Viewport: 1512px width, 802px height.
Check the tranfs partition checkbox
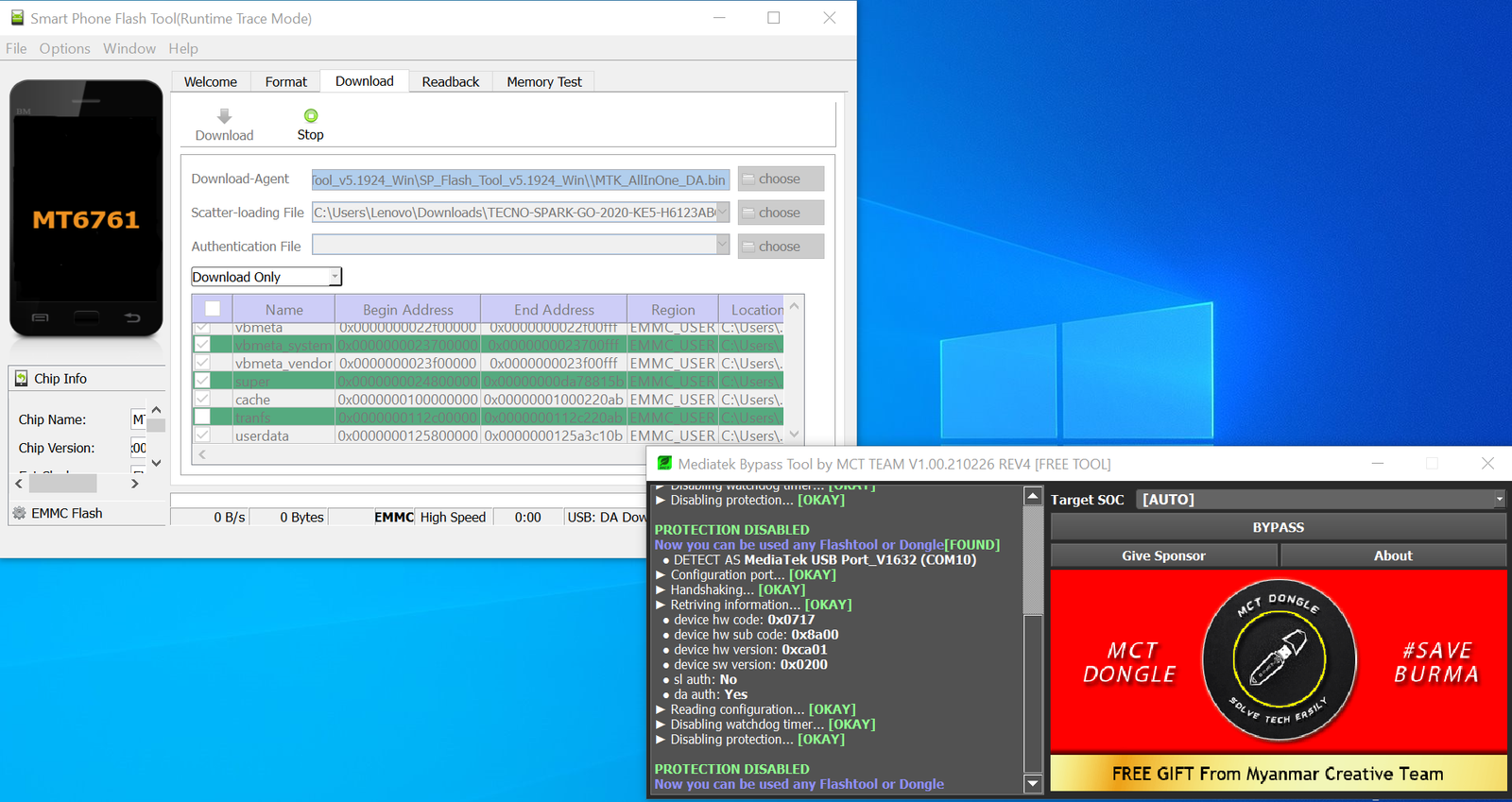pos(202,418)
